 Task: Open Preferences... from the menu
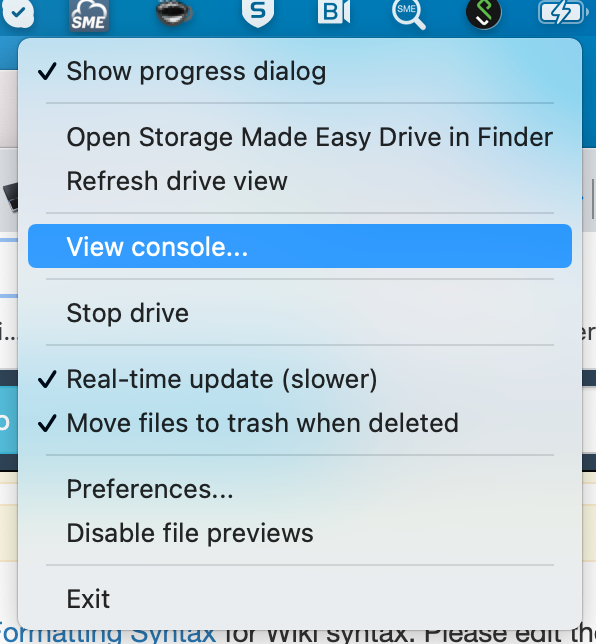[x=300, y=489]
